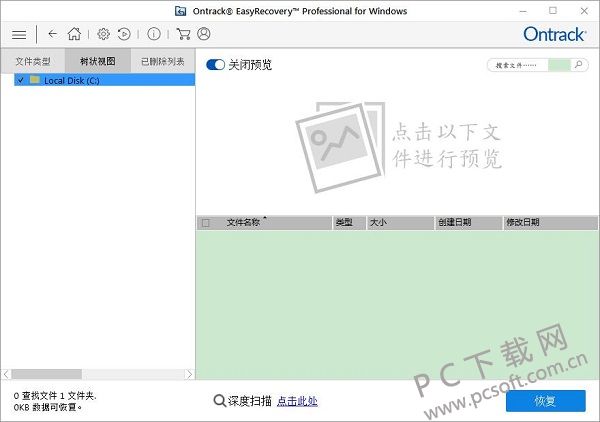
Task: Return to the home screen icon
Action: click(74, 34)
